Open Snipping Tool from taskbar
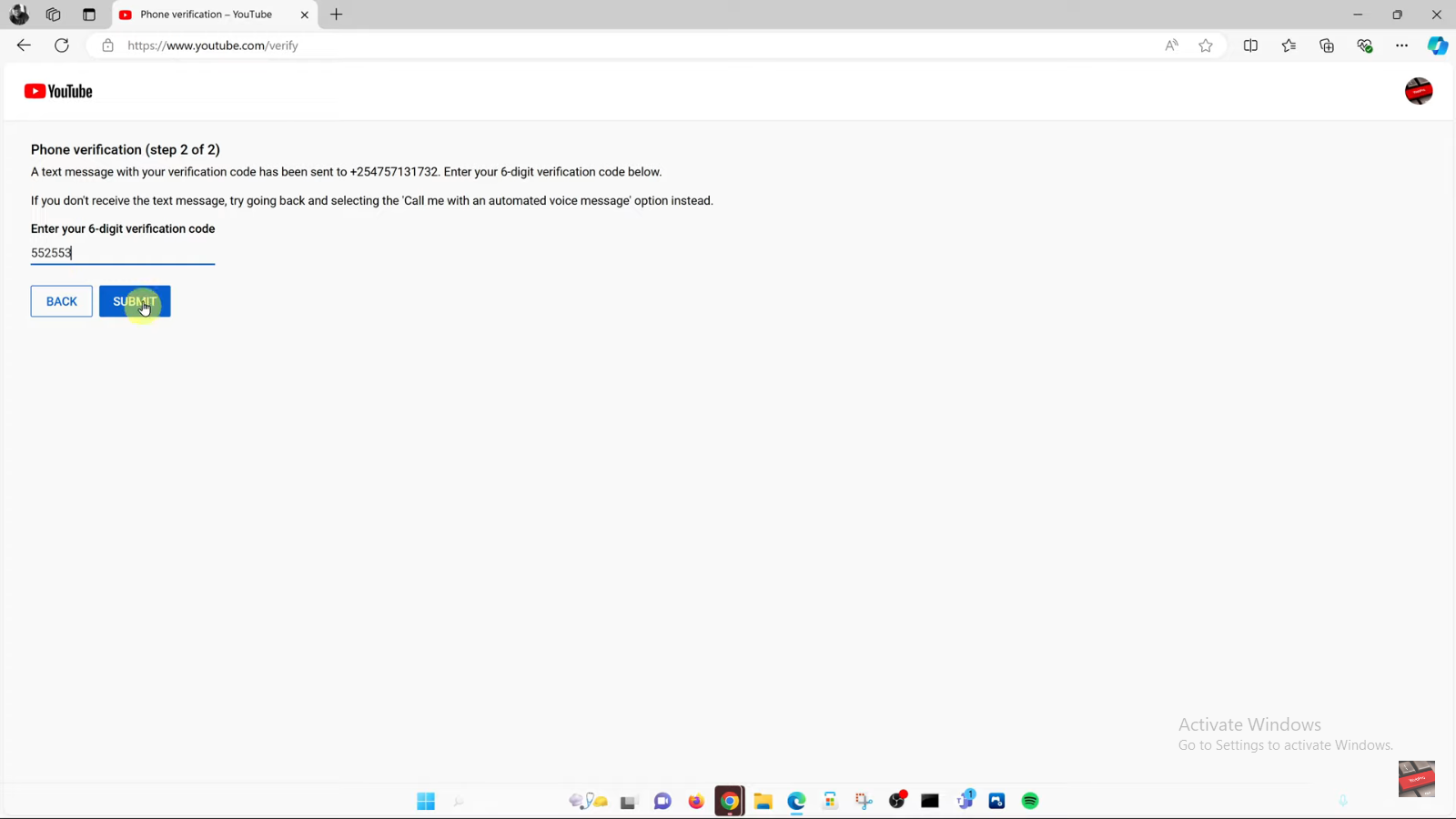 pos(864,801)
